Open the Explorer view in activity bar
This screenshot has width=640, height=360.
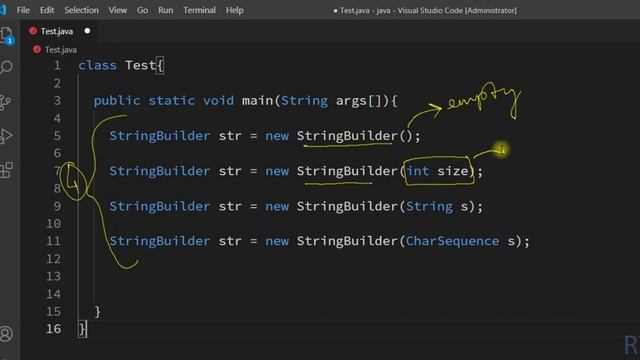[7, 36]
